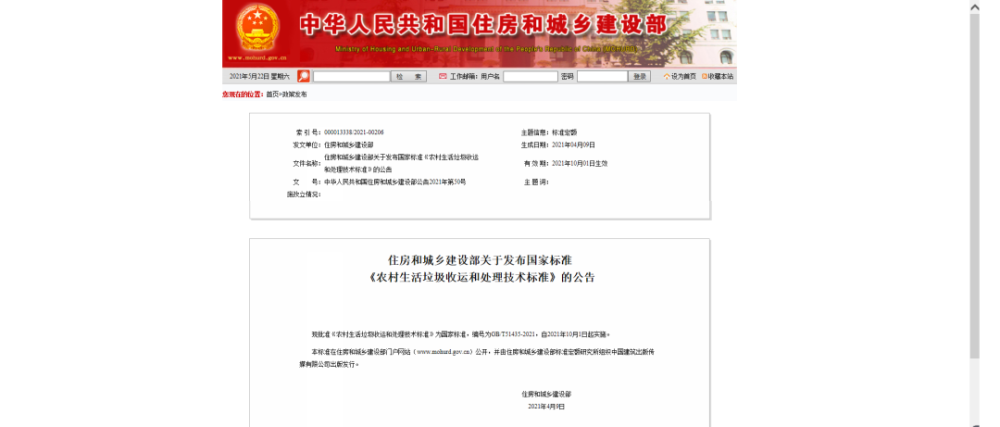Click the 工作邮箱 label
This screenshot has height=427, width=1000.
point(464,76)
